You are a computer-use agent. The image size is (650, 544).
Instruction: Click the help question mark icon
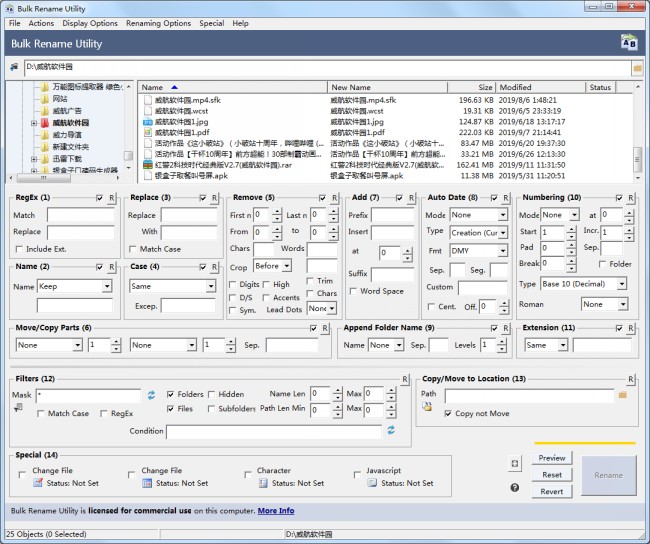click(514, 488)
